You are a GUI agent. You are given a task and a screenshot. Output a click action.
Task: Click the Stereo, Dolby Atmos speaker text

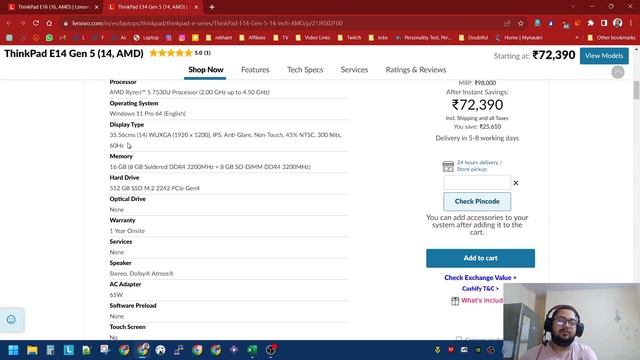click(141, 273)
